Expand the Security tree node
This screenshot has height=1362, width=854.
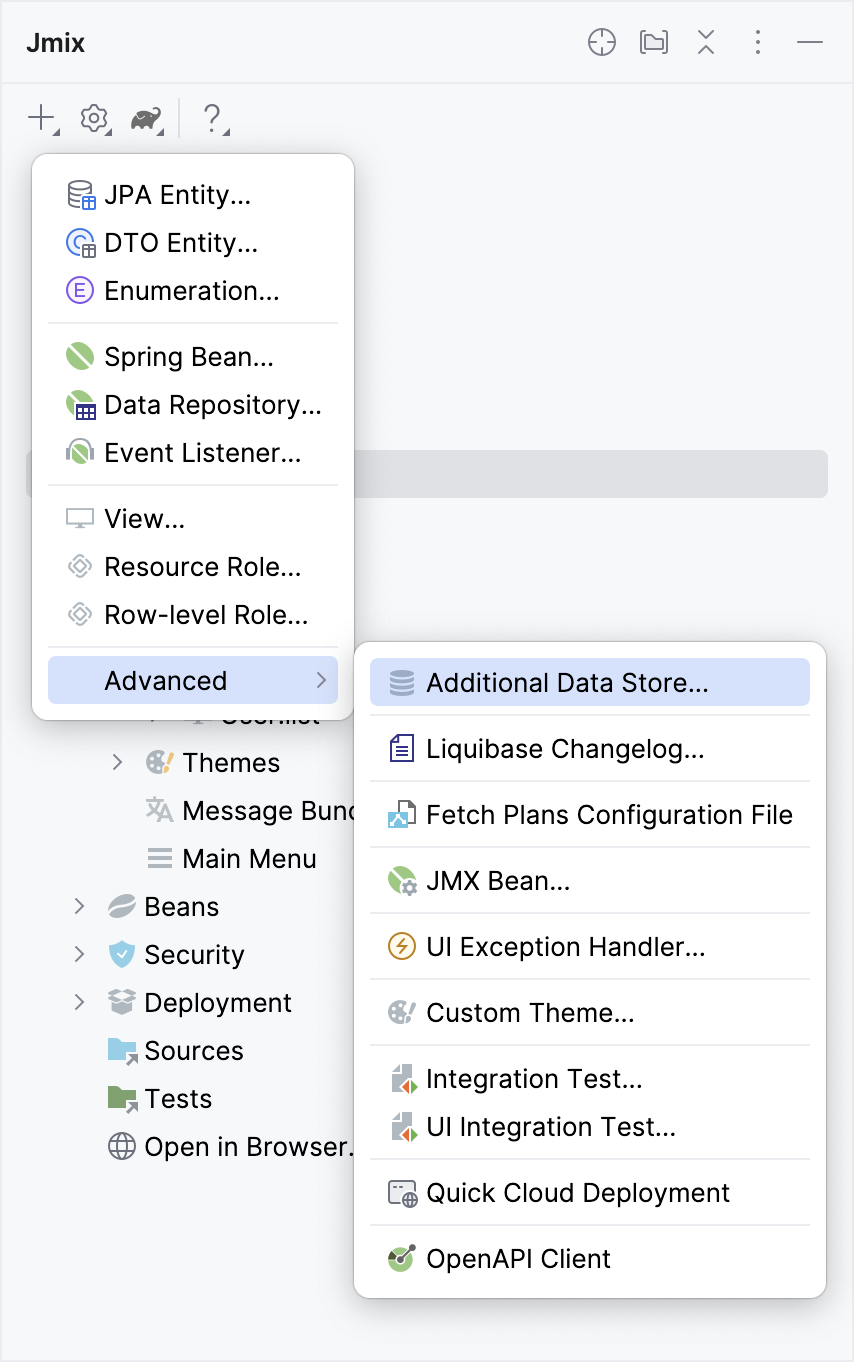pyautogui.click(x=80, y=955)
